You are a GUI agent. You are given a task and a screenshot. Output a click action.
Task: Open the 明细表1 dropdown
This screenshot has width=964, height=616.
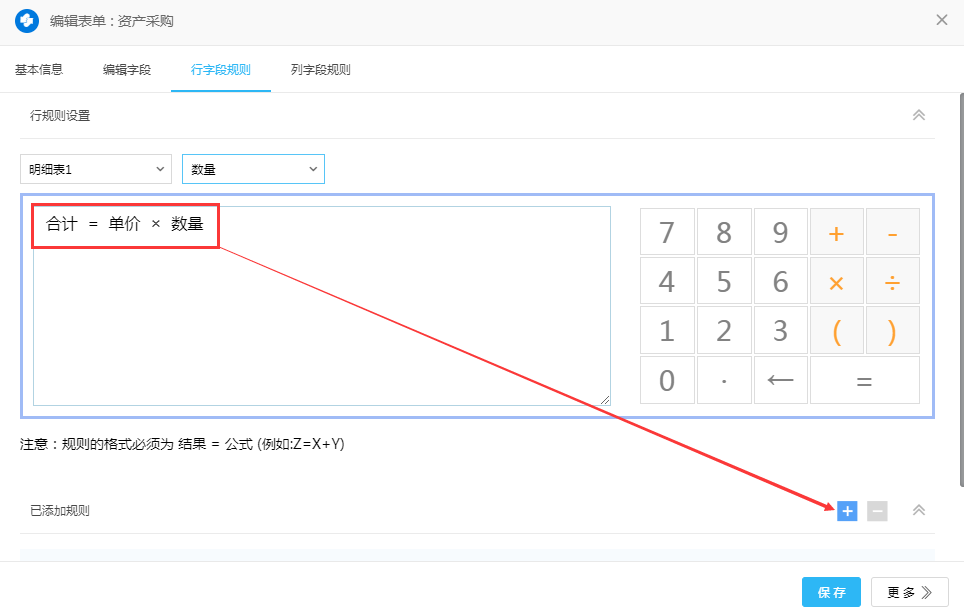point(95,170)
